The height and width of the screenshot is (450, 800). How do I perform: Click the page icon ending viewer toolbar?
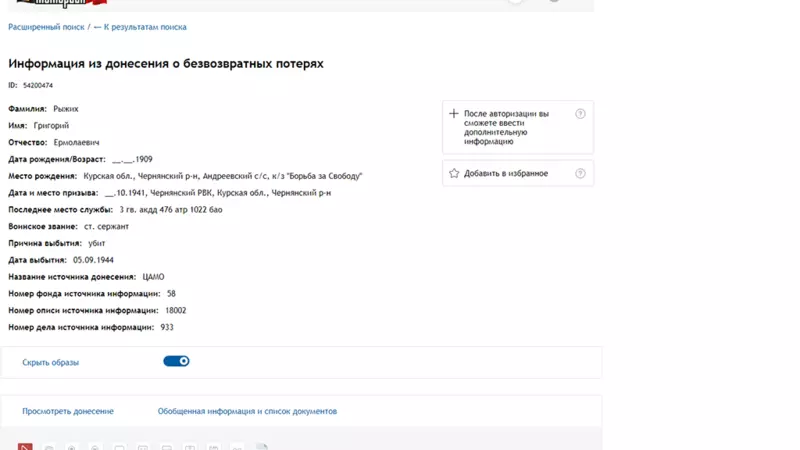tap(262, 447)
